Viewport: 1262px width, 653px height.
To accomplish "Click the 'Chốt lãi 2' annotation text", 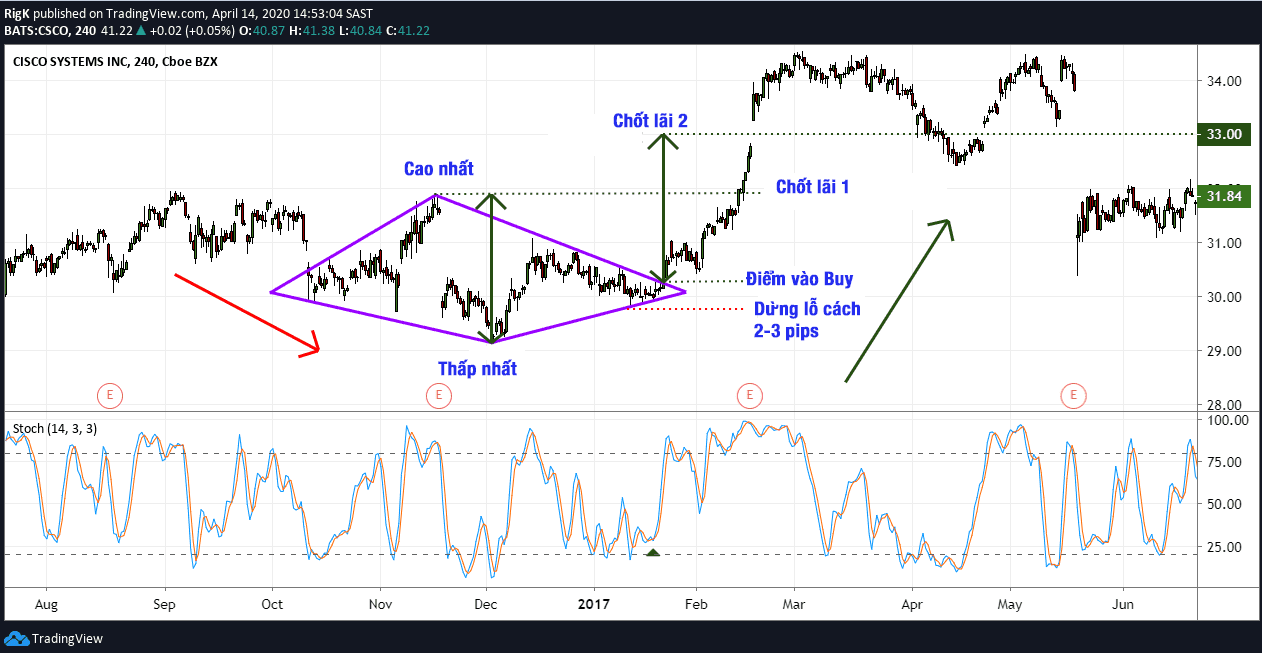I will 650,121.
